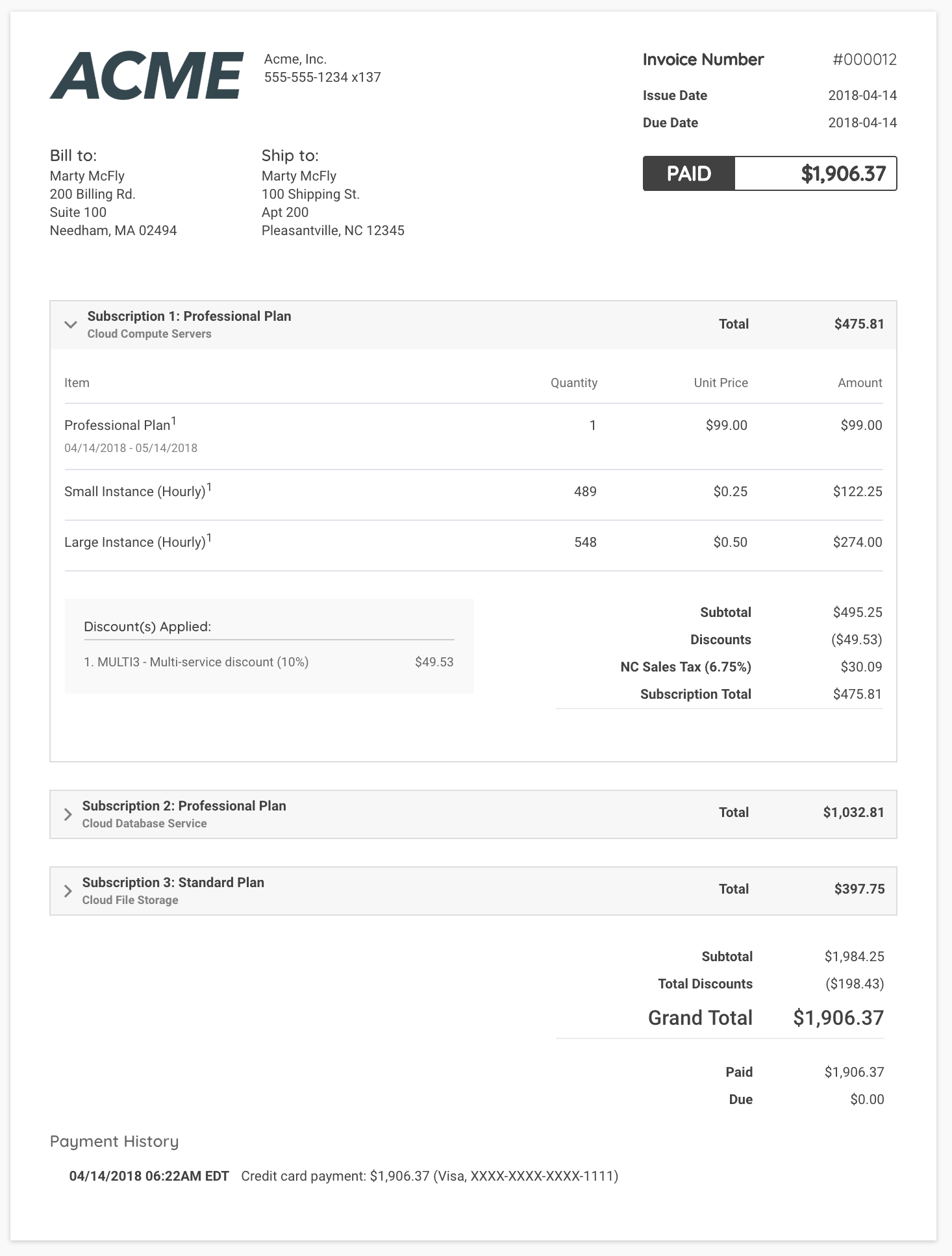The width and height of the screenshot is (952, 1256).
Task: Select the invoice number #000012
Action: (864, 60)
